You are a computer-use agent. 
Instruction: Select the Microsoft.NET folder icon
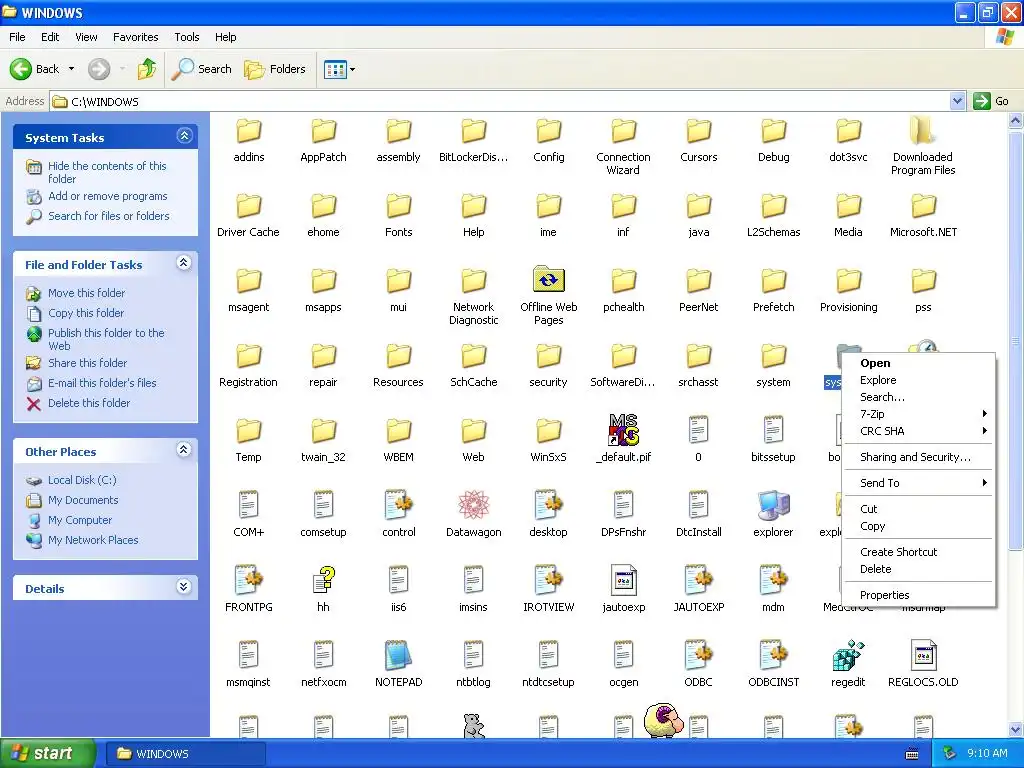923,206
